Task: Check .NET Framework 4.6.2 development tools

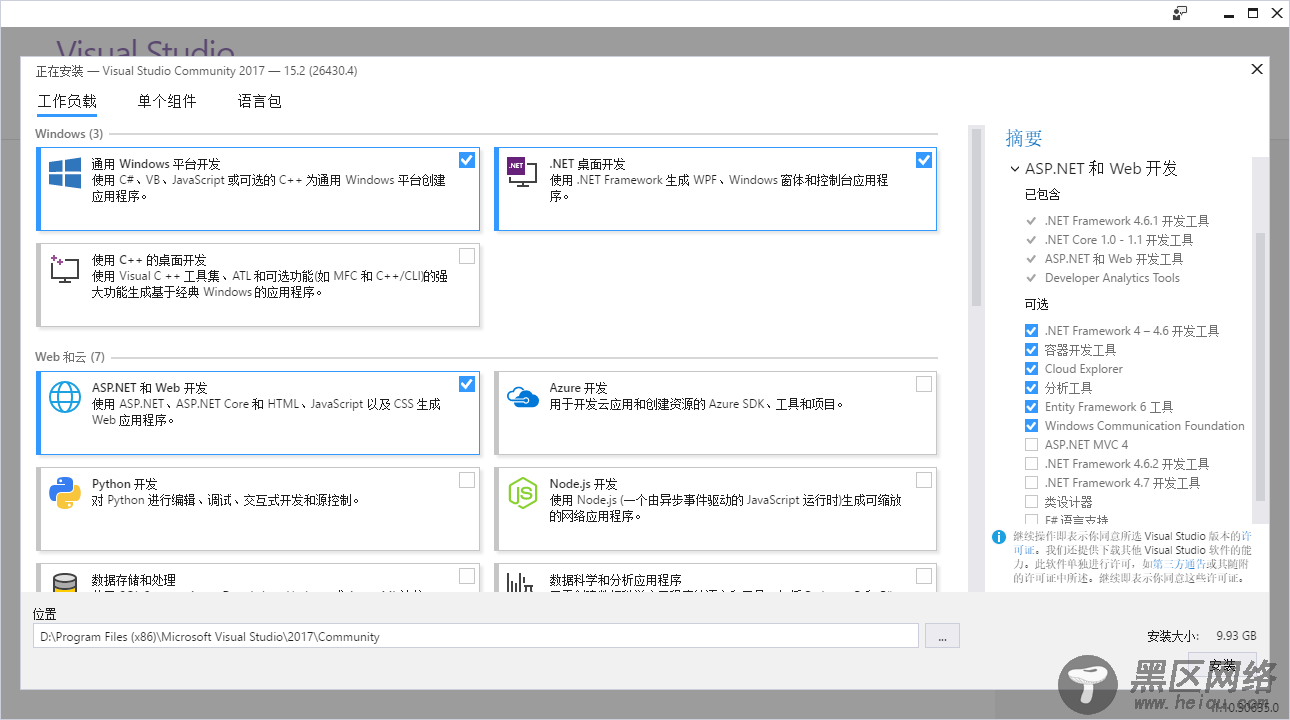Action: [1031, 464]
